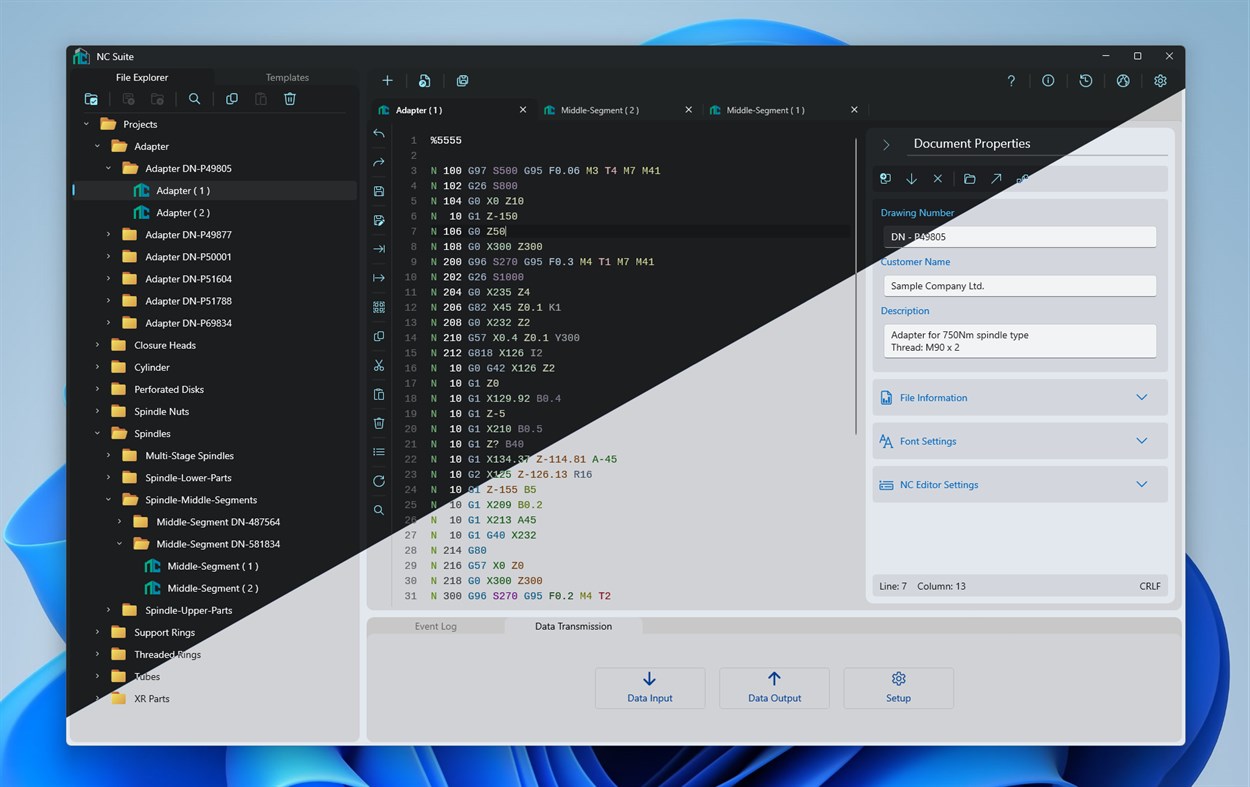Collapse the Spindles folder in the tree
The height and width of the screenshot is (787, 1250).
tap(95, 433)
